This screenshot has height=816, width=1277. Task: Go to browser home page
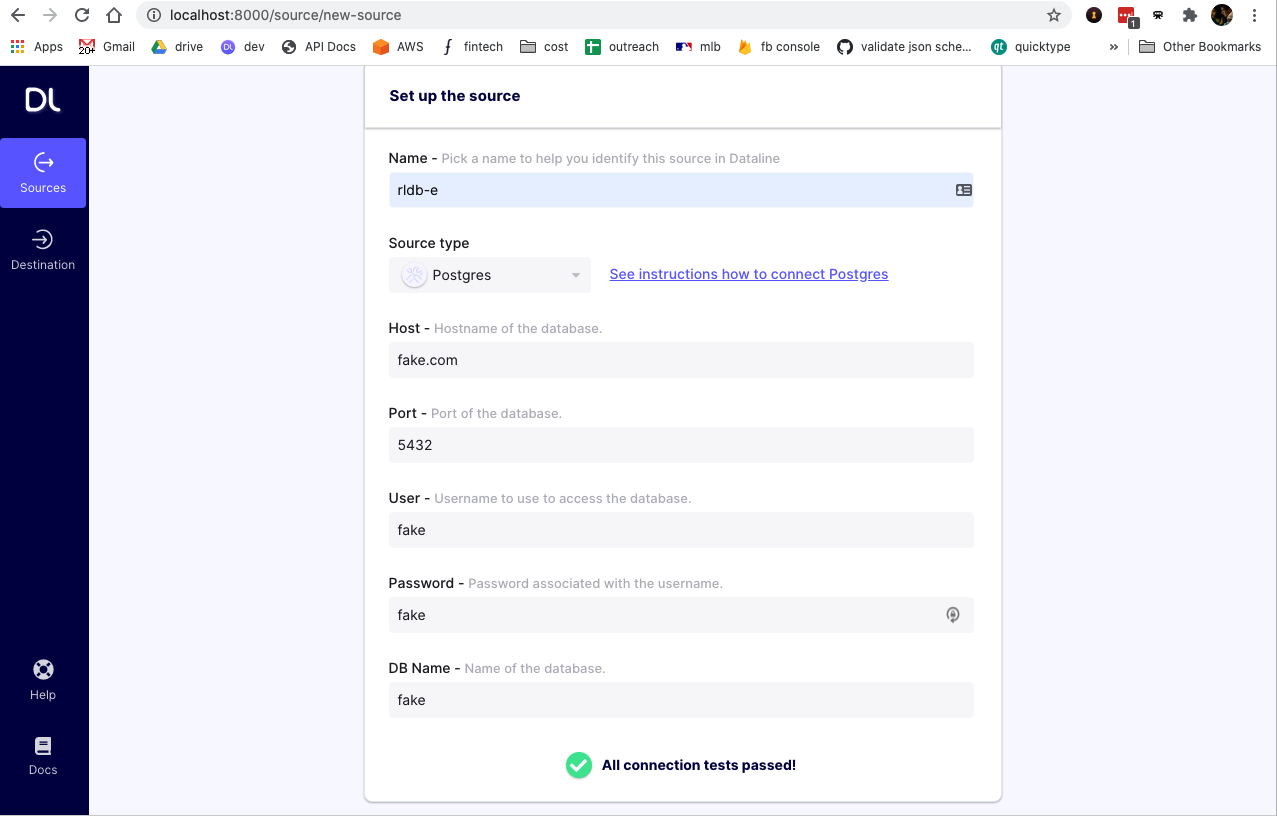114,15
